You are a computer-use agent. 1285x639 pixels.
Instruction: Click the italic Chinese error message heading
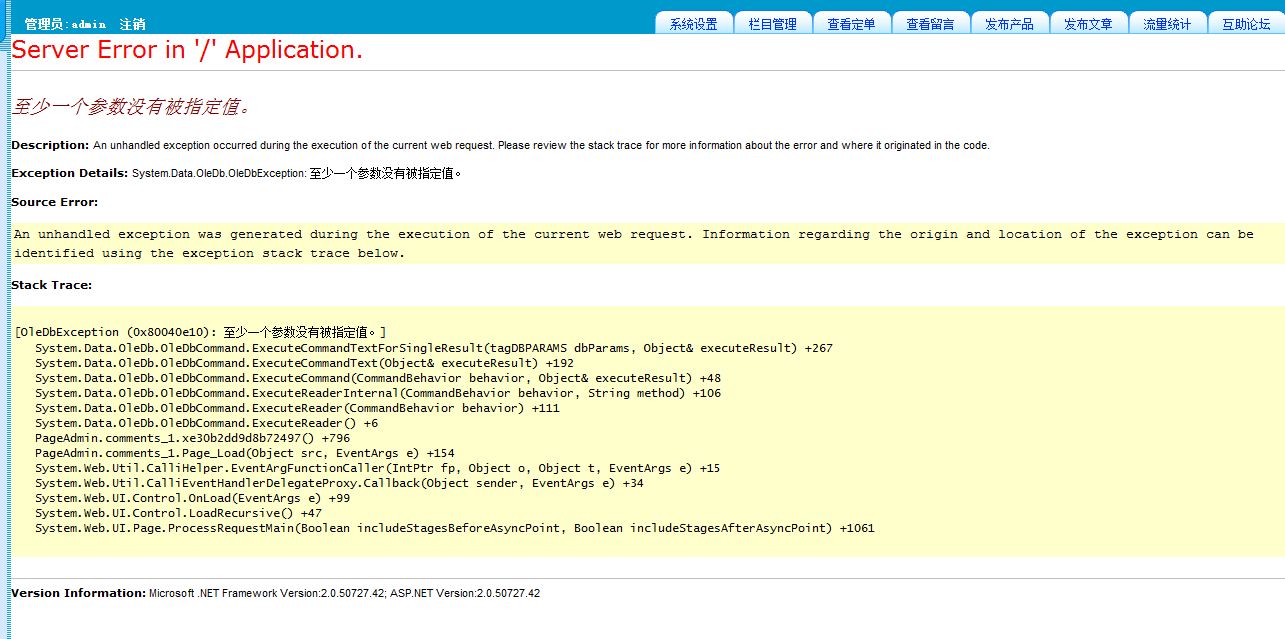130,106
